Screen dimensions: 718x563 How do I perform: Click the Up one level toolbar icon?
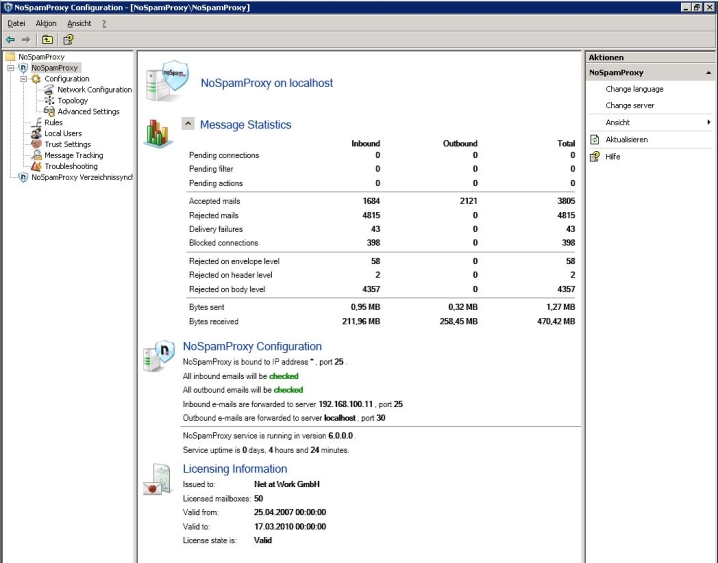(x=47, y=40)
